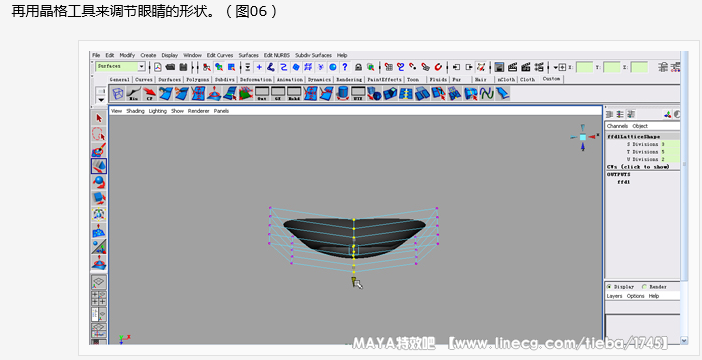This screenshot has width=702, height=360.
Task: Enable Snap to curves icon
Action: [401, 67]
